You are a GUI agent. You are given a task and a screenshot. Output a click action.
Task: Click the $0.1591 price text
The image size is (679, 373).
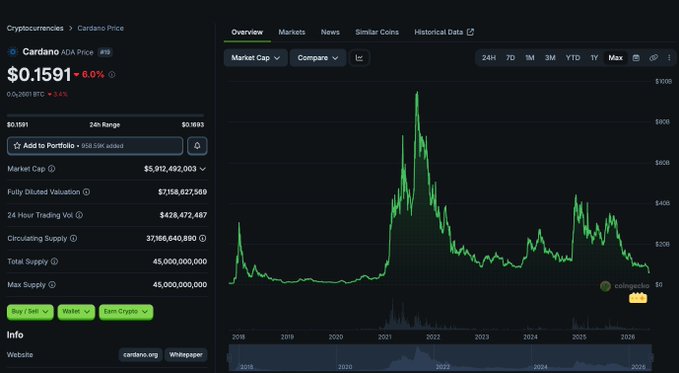pos(39,75)
